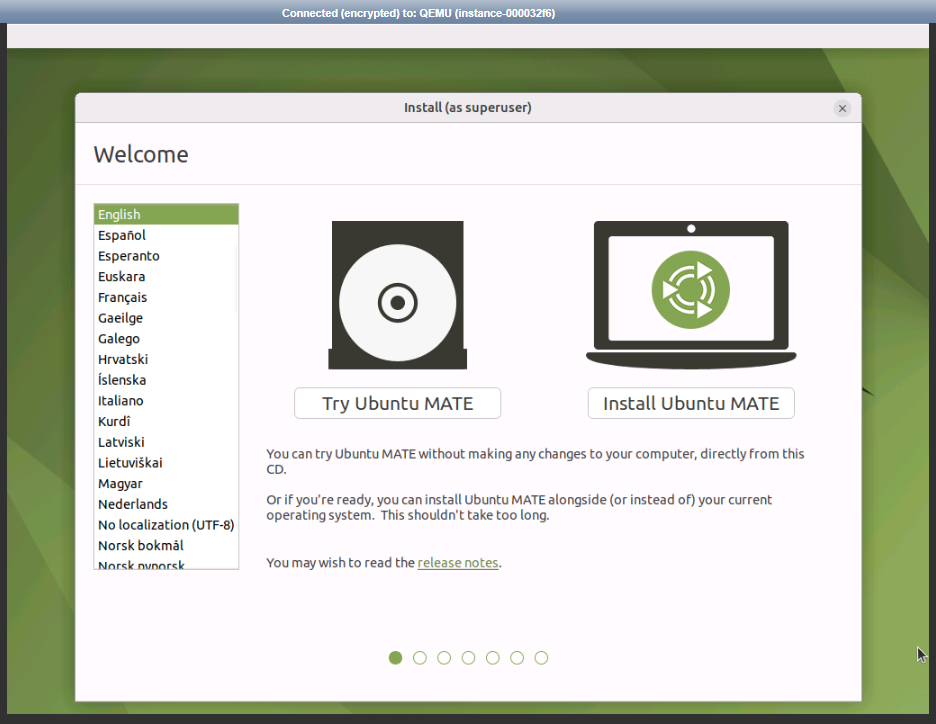Choose Español from the language list
The width and height of the screenshot is (936, 724).
pos(122,235)
